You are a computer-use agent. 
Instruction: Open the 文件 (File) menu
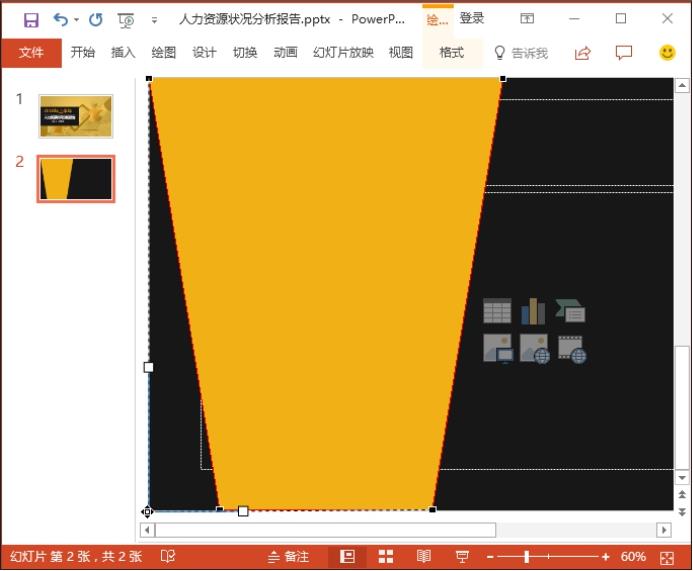click(x=31, y=53)
